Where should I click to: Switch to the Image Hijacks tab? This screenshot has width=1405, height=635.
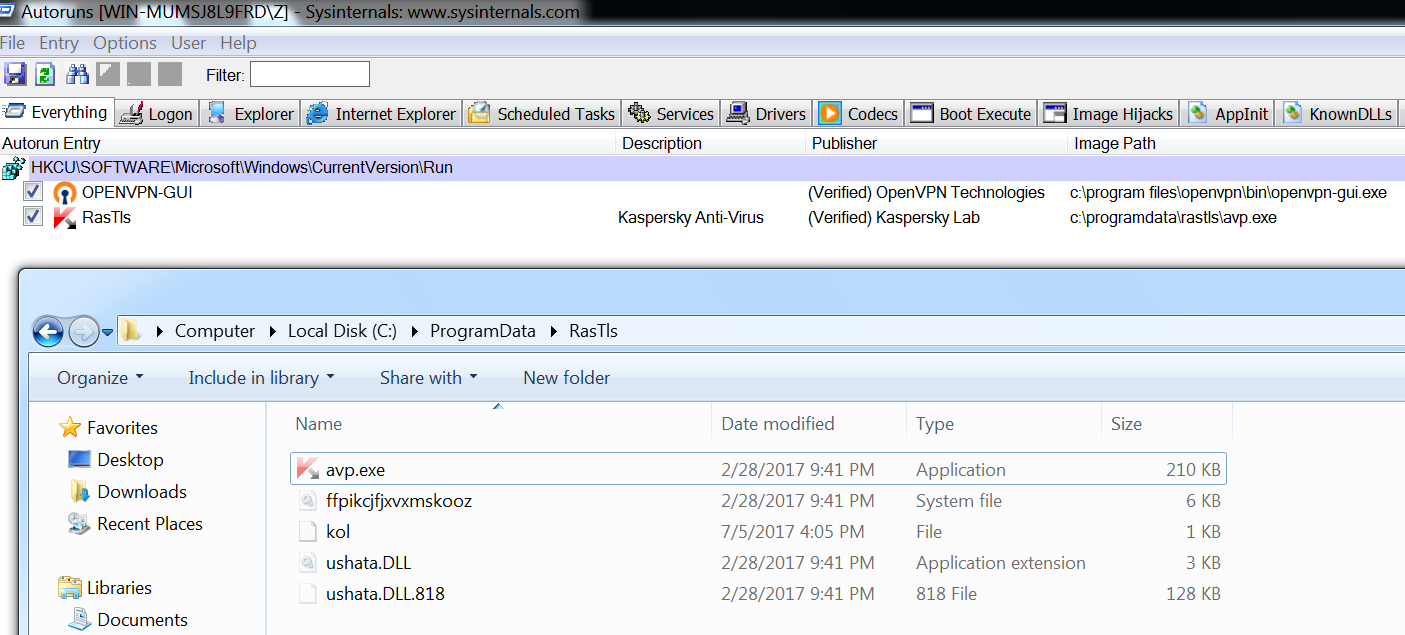[1108, 114]
